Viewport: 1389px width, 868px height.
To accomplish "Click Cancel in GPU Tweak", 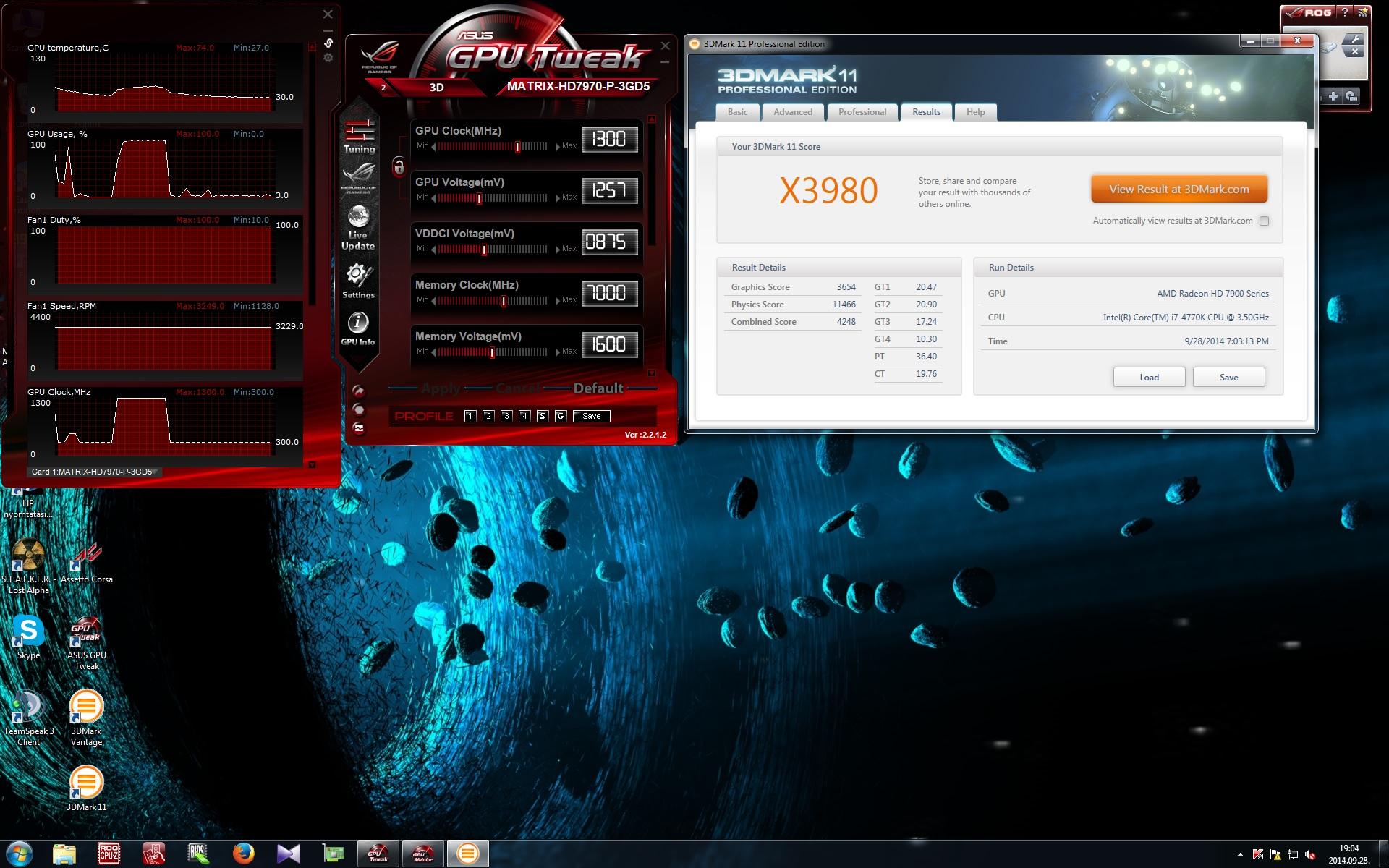I will pos(518,388).
